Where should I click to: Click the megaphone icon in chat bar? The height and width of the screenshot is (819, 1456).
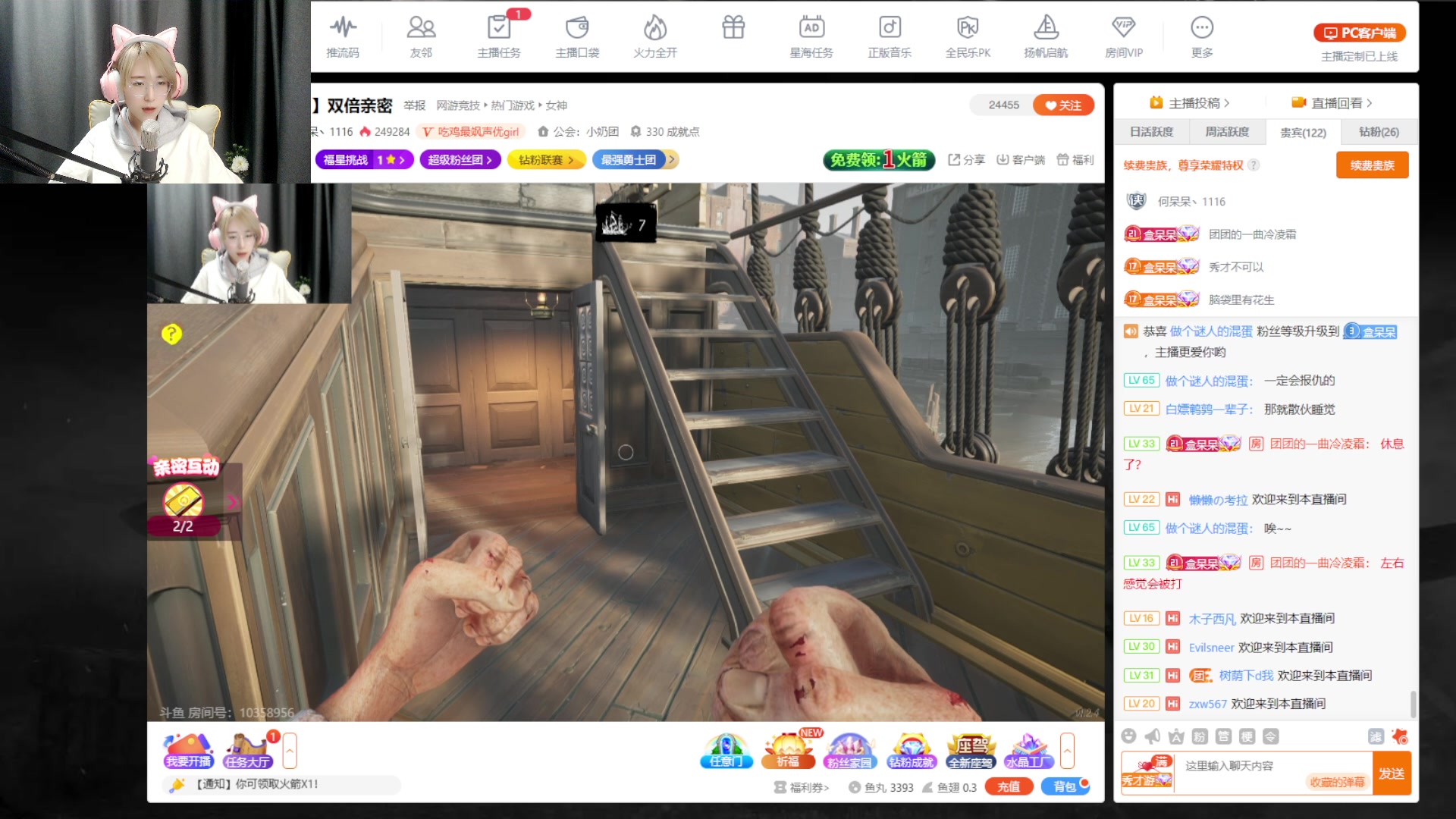tap(1153, 736)
